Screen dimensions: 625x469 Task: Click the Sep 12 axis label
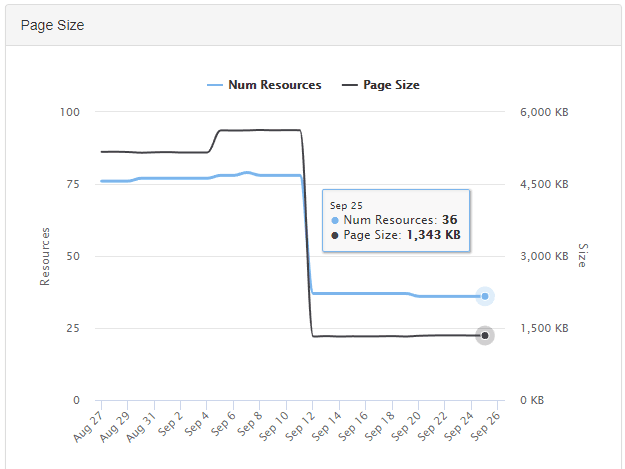coord(300,427)
